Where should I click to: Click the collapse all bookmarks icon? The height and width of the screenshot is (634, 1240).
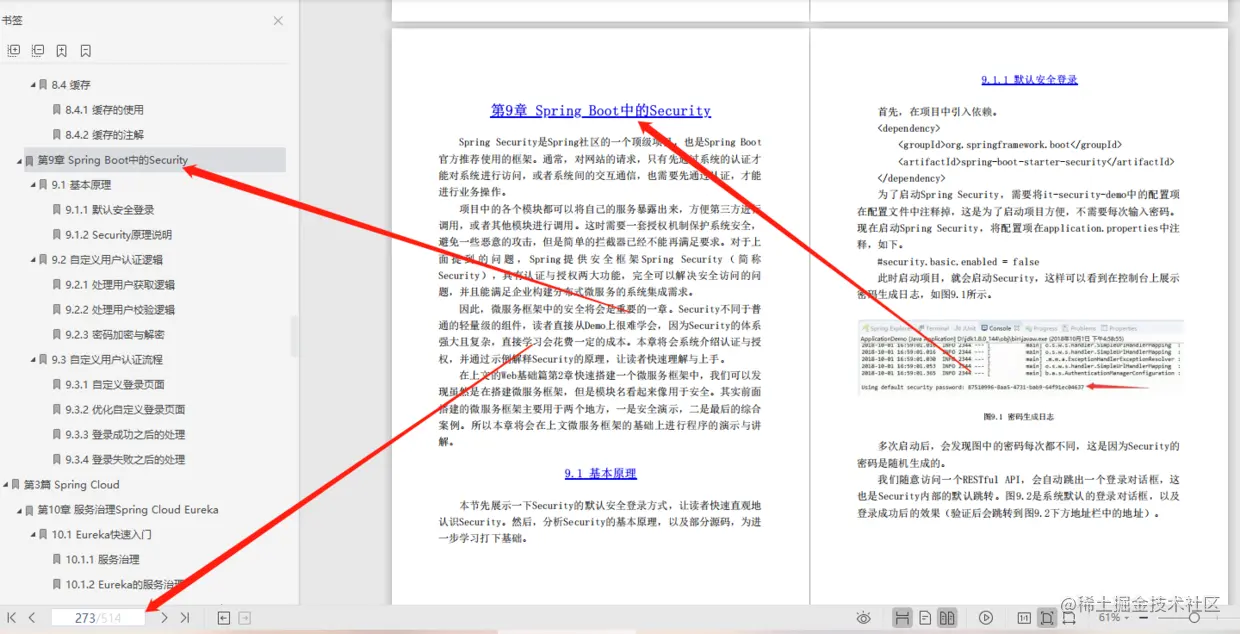tap(38, 50)
